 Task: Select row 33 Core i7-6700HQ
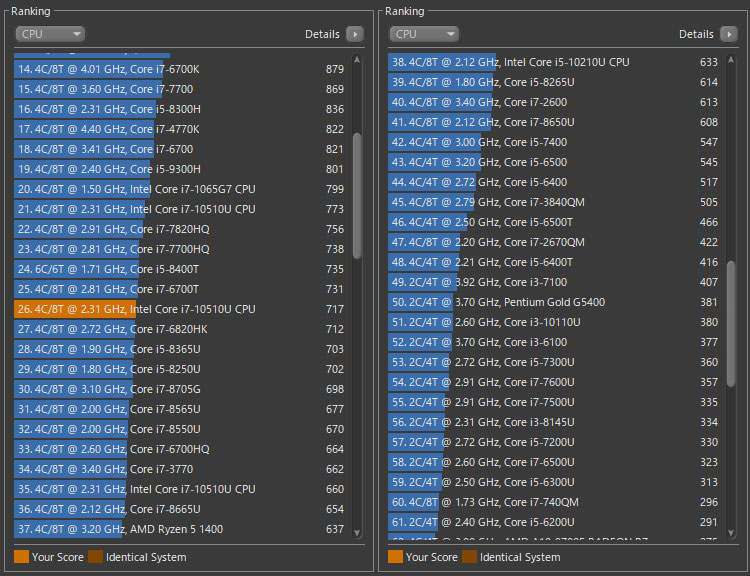coord(181,449)
